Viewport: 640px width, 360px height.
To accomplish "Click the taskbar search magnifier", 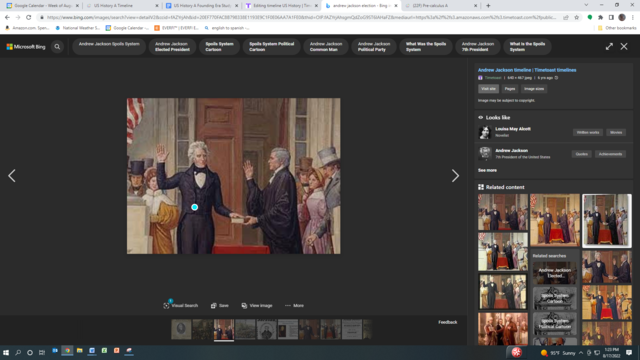I will coord(18,352).
